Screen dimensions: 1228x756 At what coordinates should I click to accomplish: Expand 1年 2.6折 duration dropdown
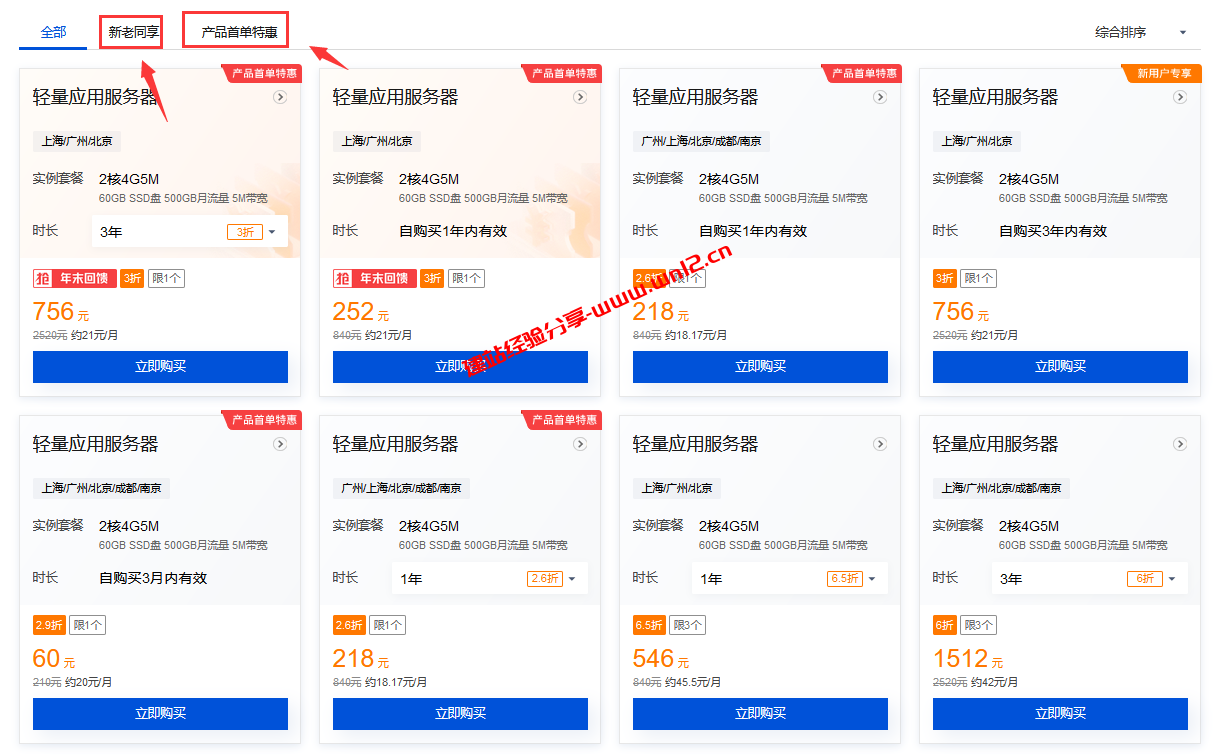point(490,579)
